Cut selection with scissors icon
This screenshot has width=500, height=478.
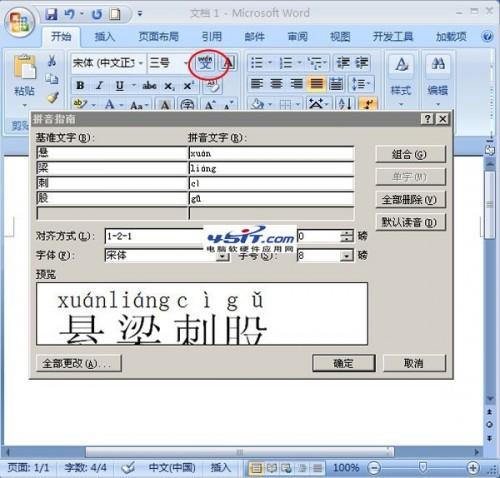click(x=52, y=61)
